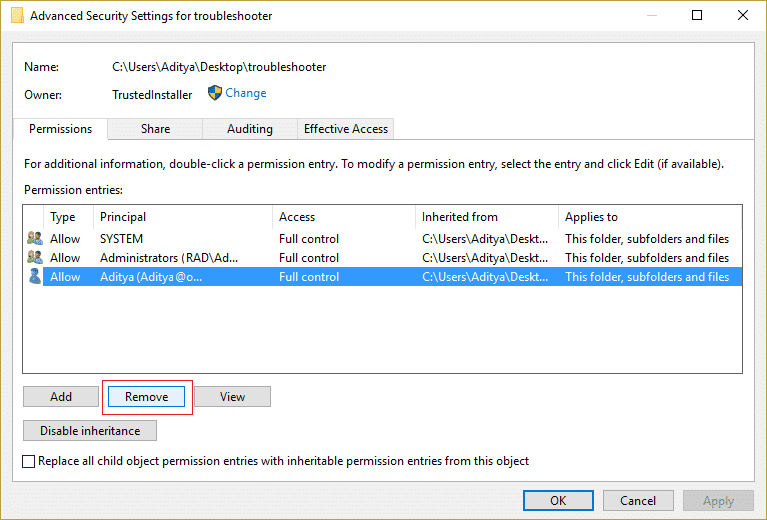The image size is (767, 520).
Task: Switch to the Share tab
Action: (155, 129)
